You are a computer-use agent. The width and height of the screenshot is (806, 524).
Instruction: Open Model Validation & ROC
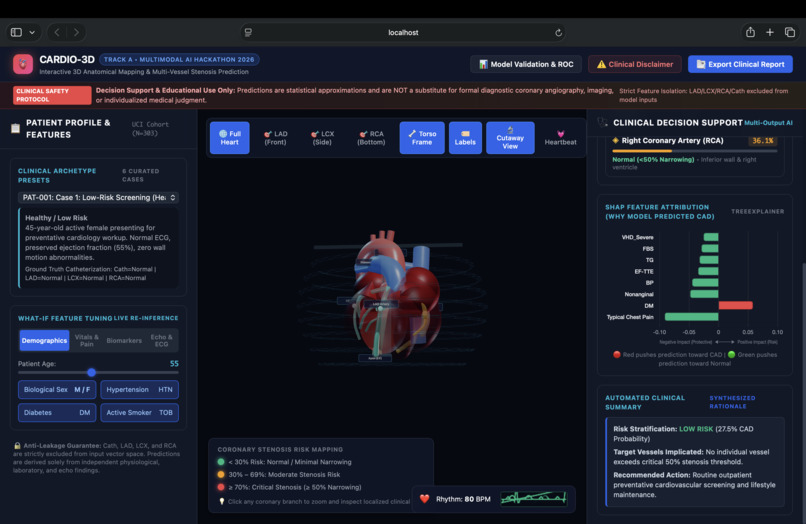526,64
